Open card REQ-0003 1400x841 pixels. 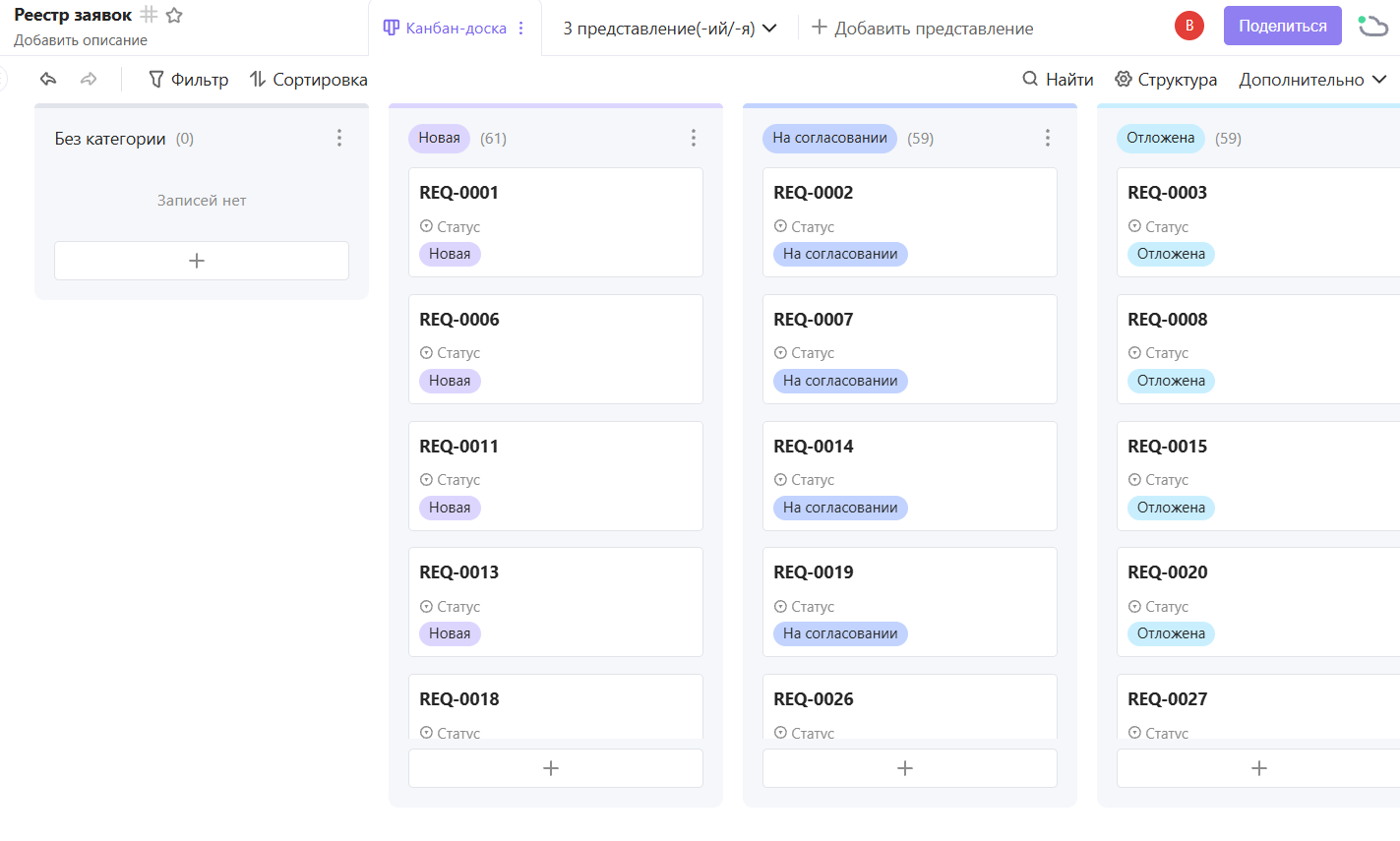1258,222
